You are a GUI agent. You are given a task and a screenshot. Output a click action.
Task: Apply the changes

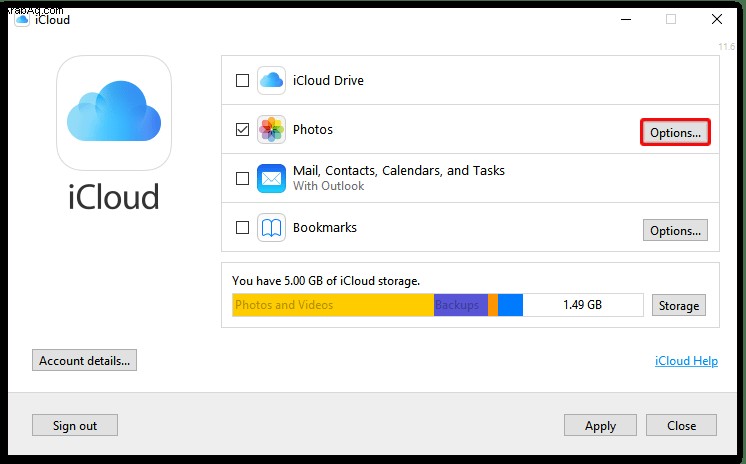600,425
